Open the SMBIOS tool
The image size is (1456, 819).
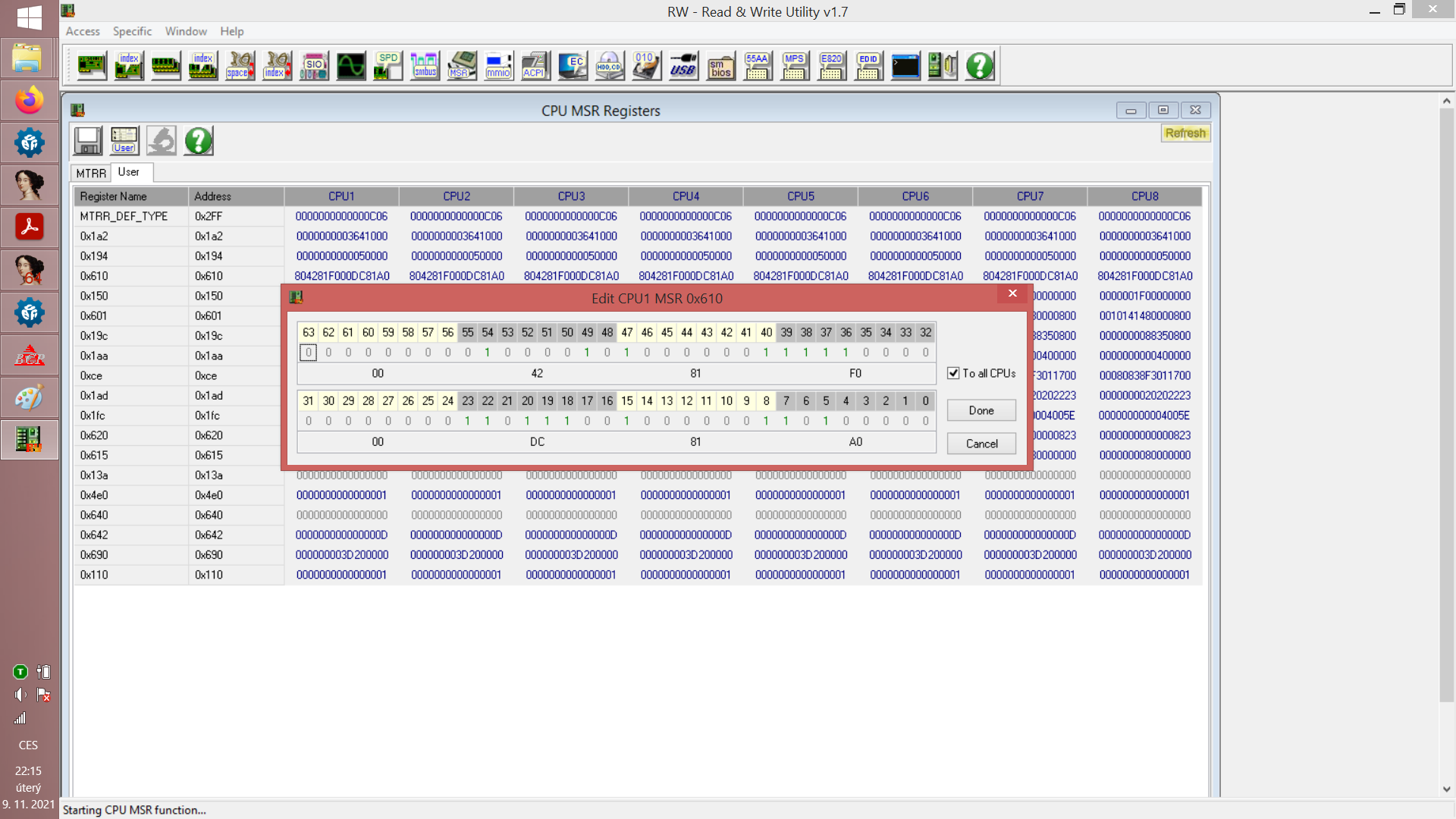[x=720, y=66]
